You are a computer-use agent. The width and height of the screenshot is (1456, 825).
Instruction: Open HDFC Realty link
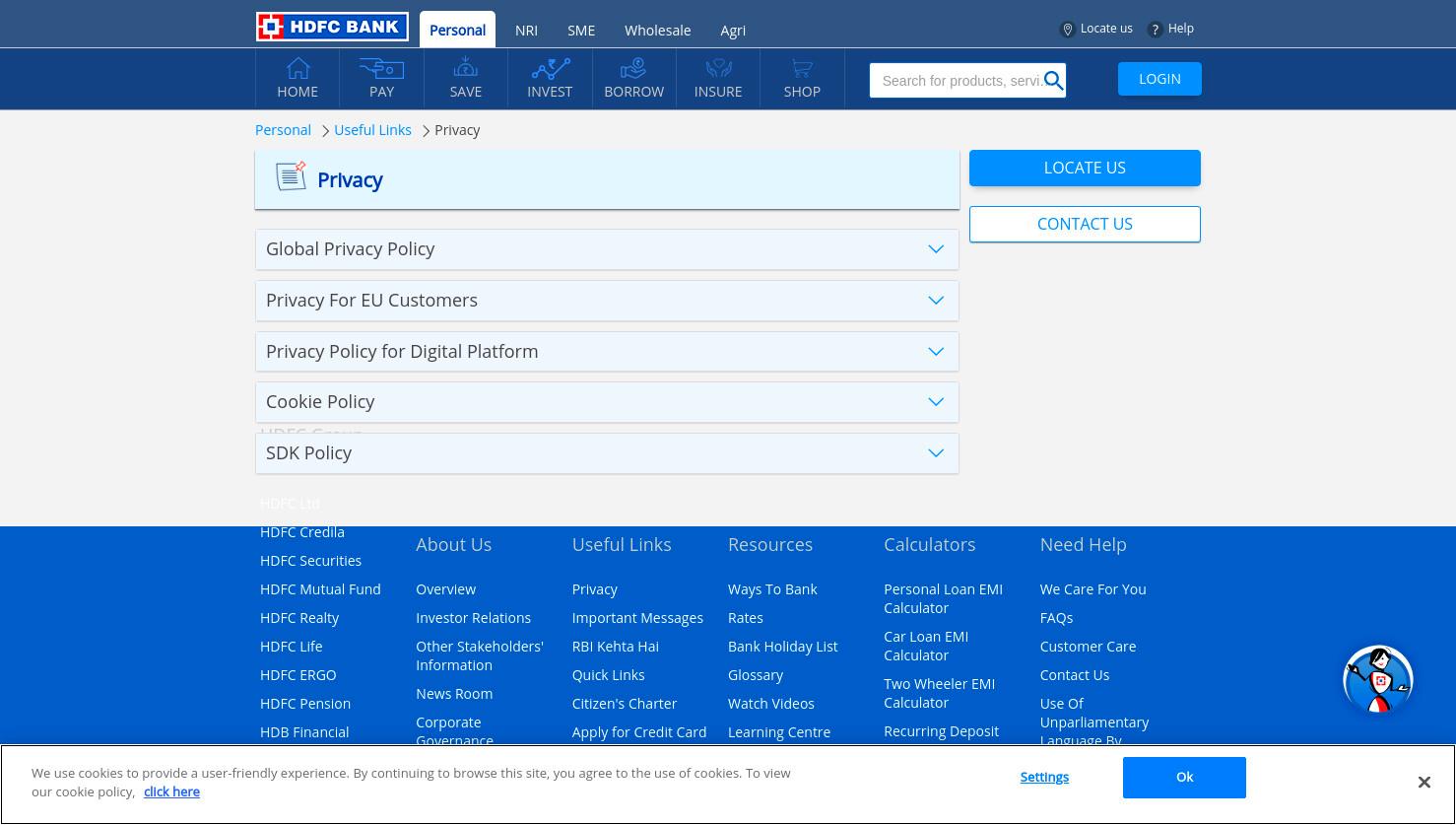pyautogui.click(x=299, y=618)
